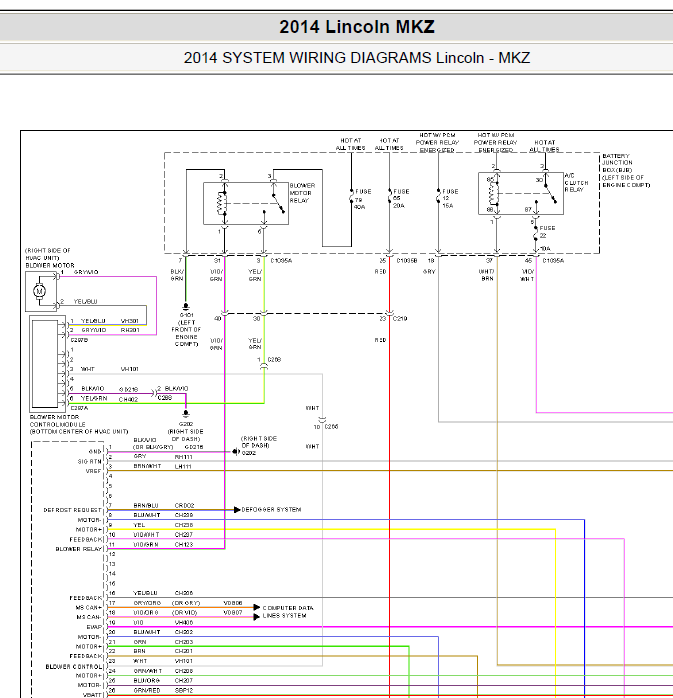Select the C1035B connector label

coord(407,260)
